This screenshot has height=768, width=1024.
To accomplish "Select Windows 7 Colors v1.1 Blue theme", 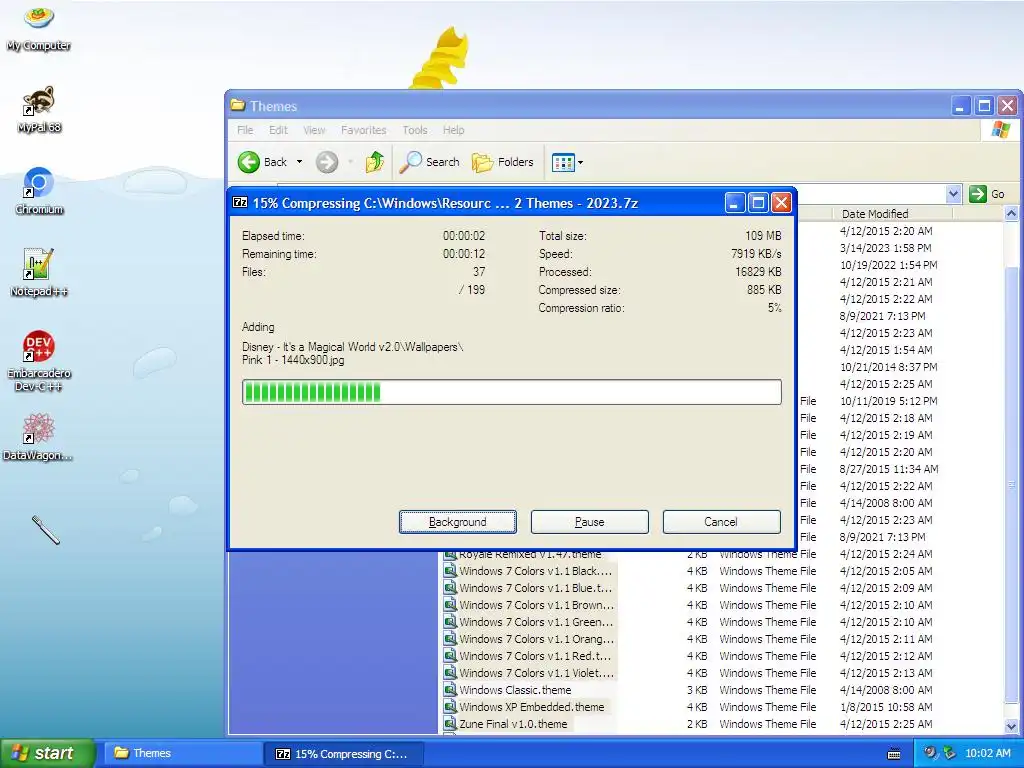I will click(536, 588).
